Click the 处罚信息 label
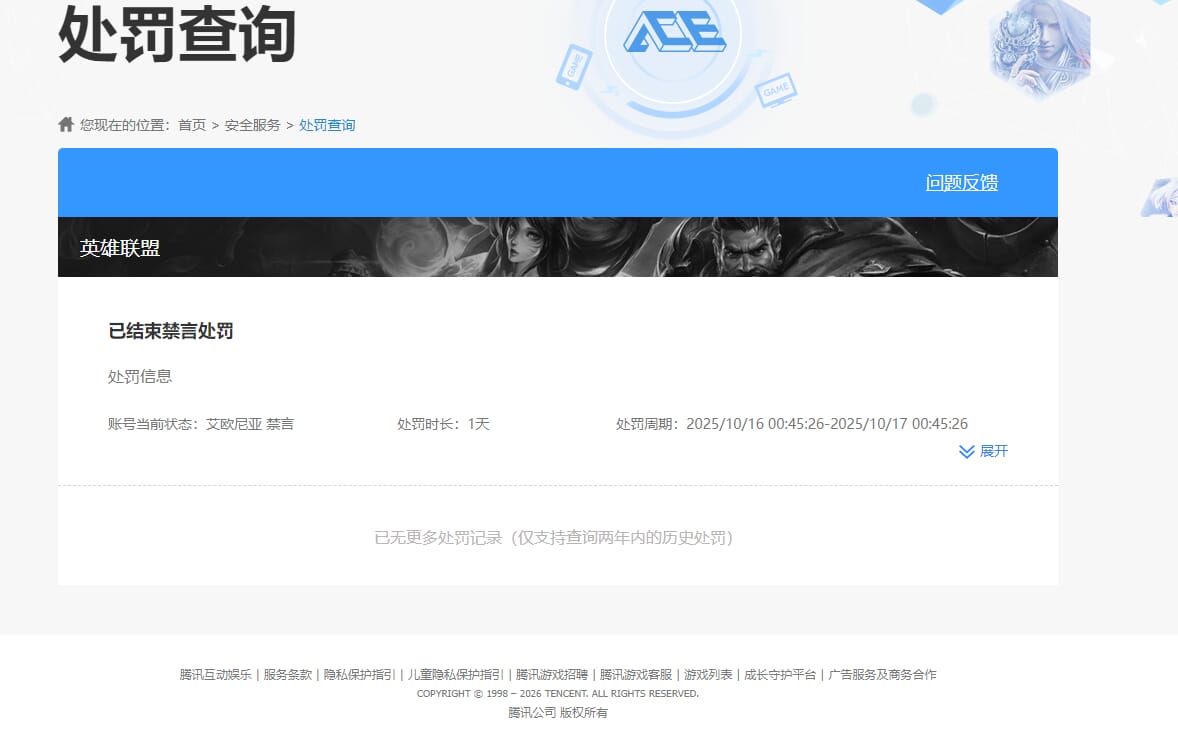 140,377
